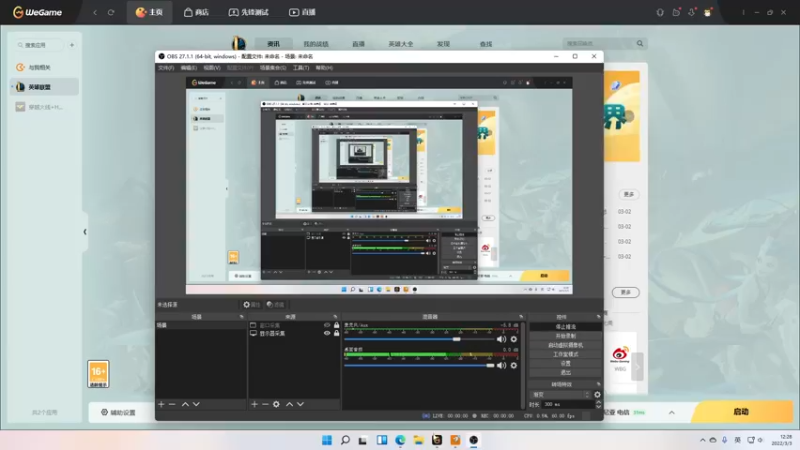Toggle visibility of 窗口采集 source
Image resolution: width=800 pixels, height=450 pixels.
tap(327, 325)
